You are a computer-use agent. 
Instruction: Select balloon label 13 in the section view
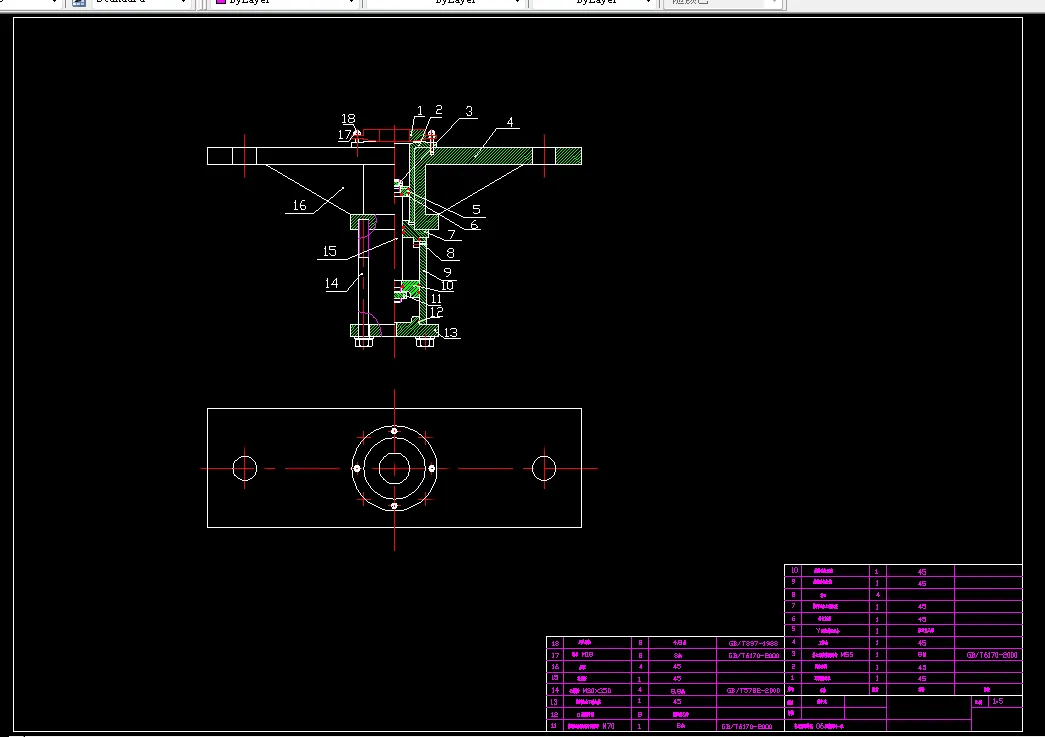[x=451, y=333]
